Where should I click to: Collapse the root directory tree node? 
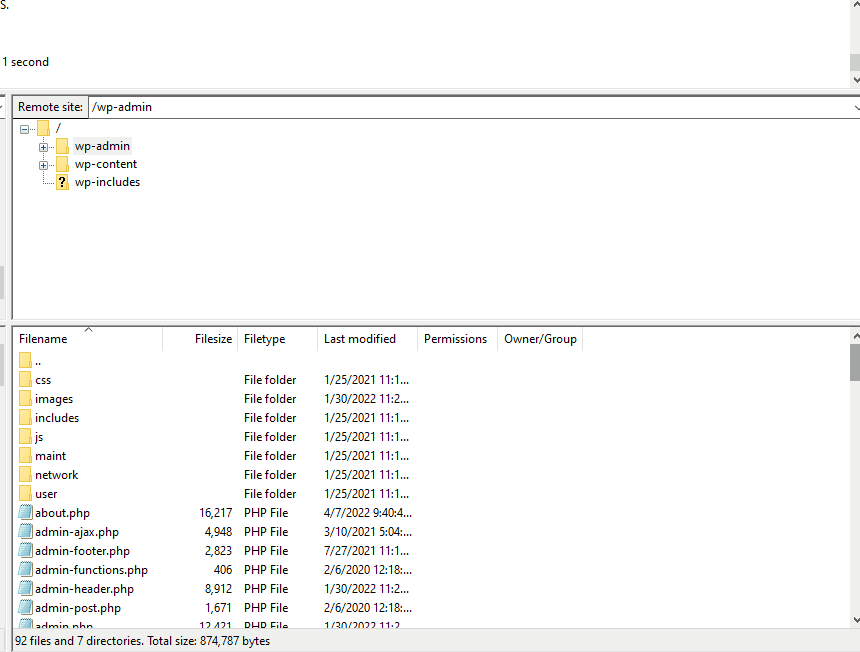25,129
